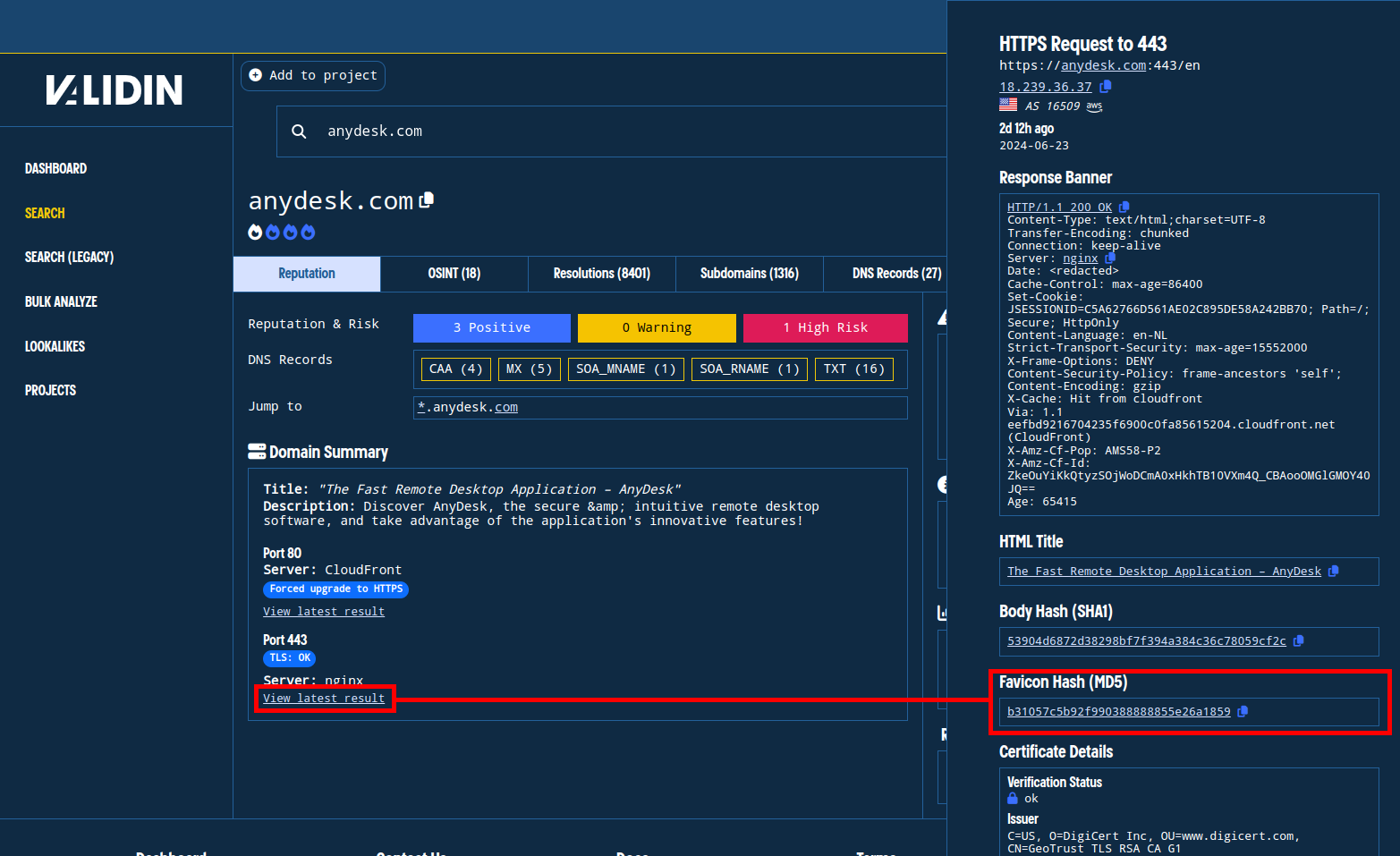Click the asterisk link in *.anydesk.com

tap(421, 407)
